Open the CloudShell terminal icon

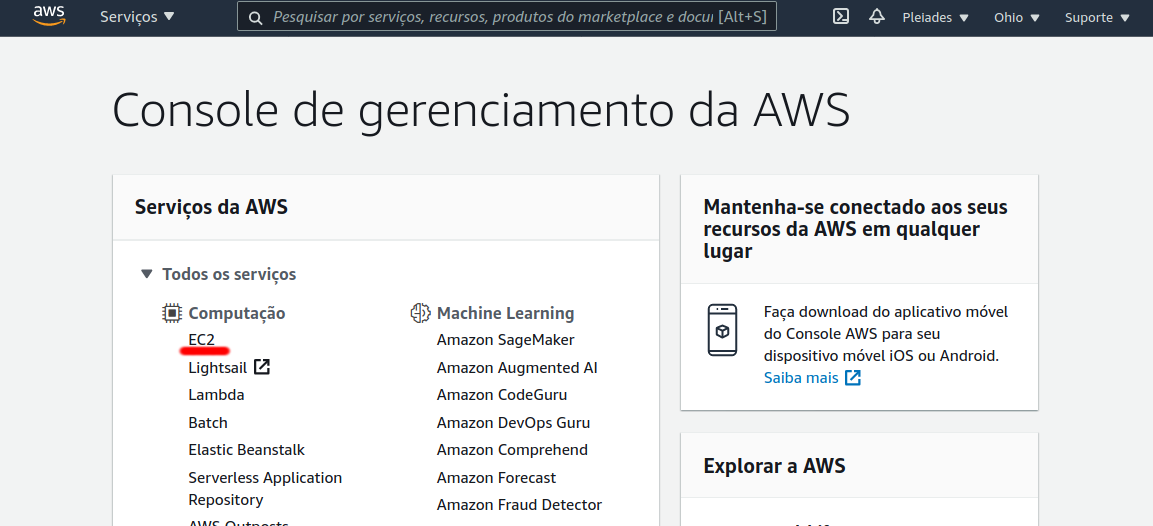click(x=841, y=16)
